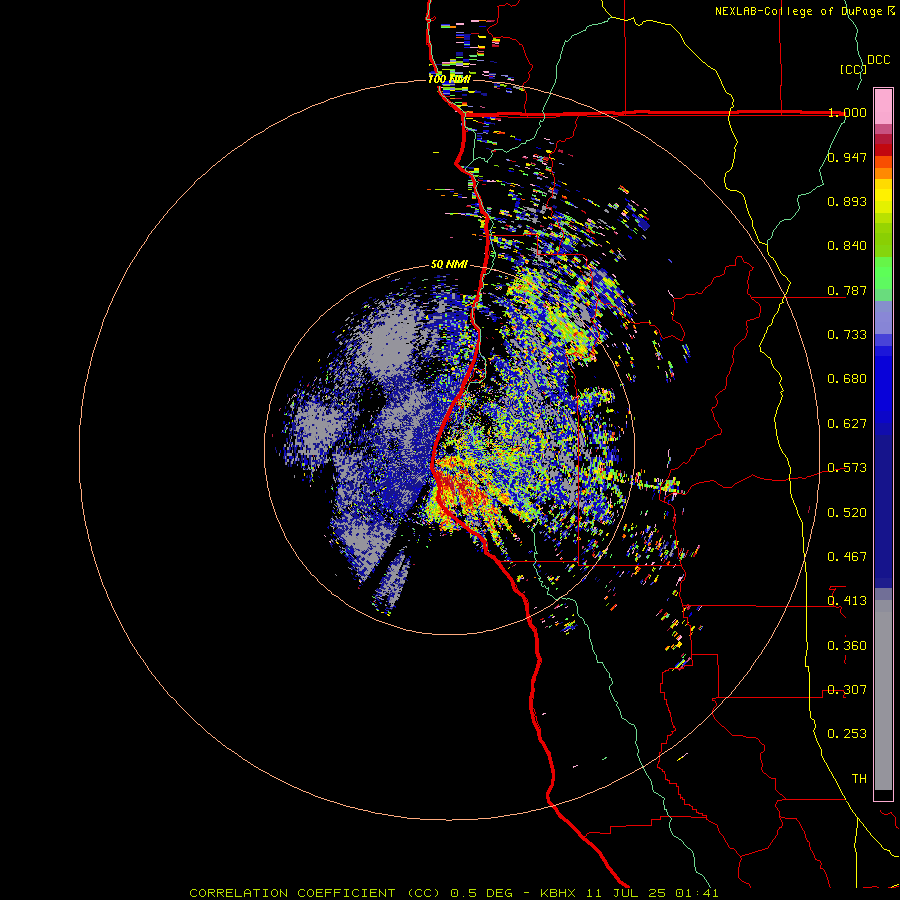
Task: Pick the periwinkle segment near 0.733
Action: click(883, 317)
